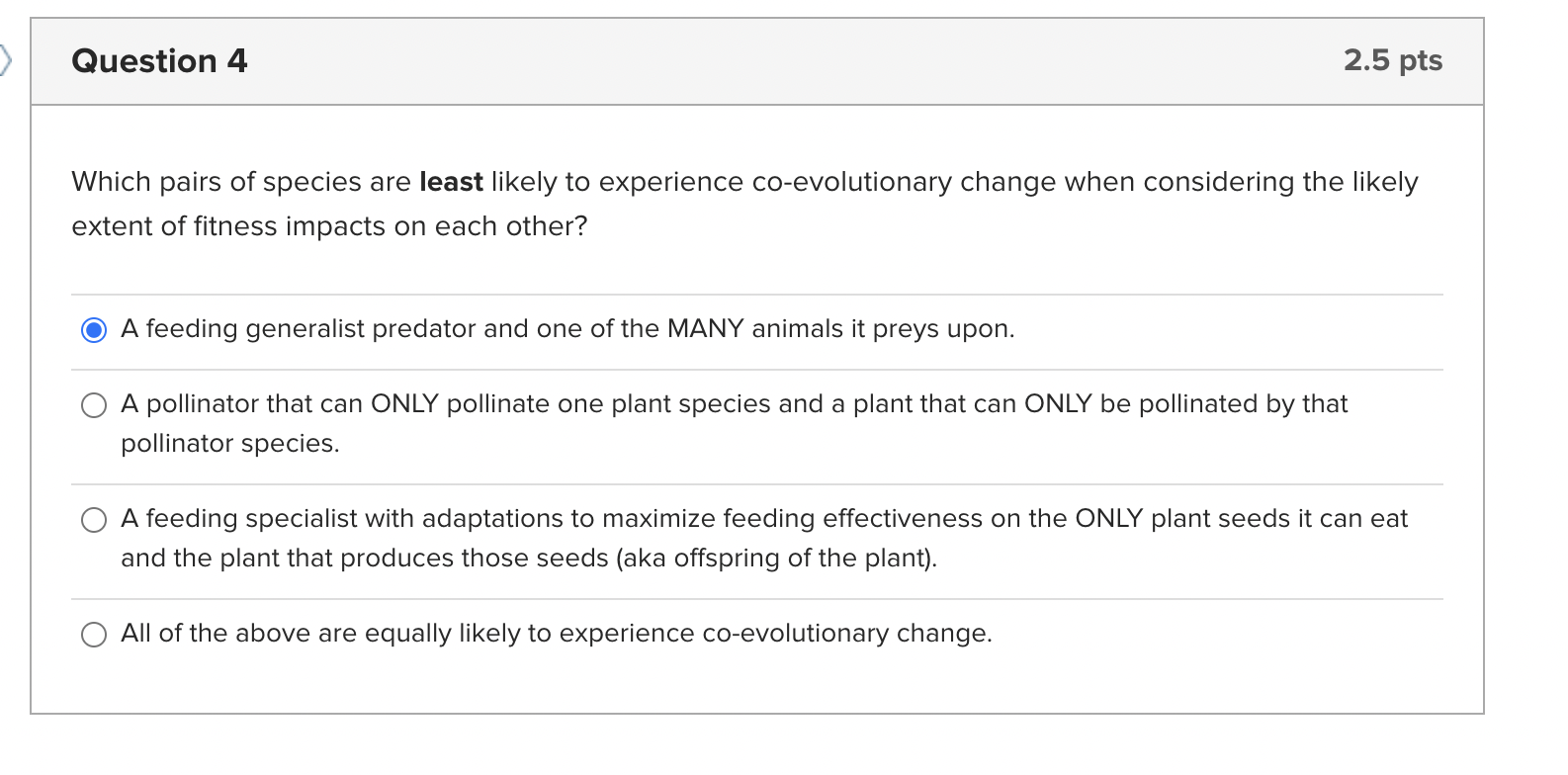The height and width of the screenshot is (775, 1568).
Task: Click the line "extent of fitness impacts on each other?"
Action: (x=329, y=226)
